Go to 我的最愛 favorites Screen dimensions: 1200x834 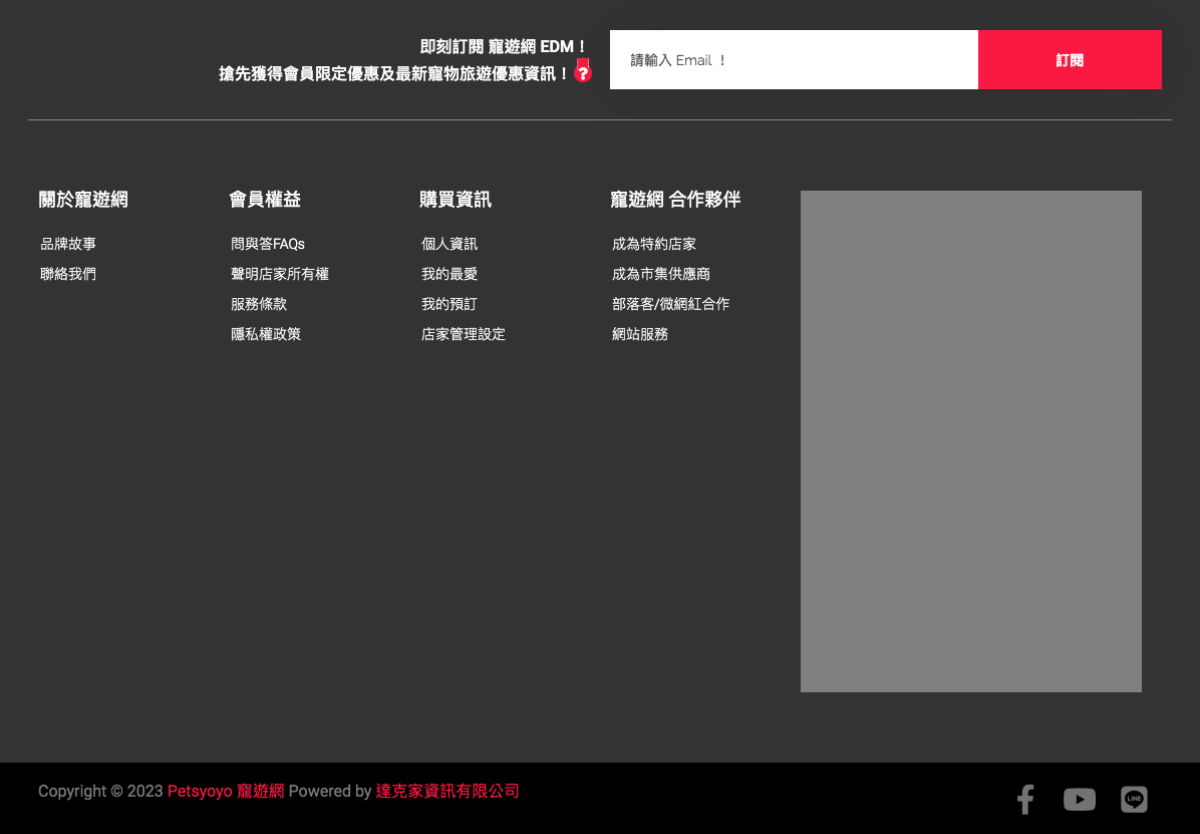click(x=449, y=274)
